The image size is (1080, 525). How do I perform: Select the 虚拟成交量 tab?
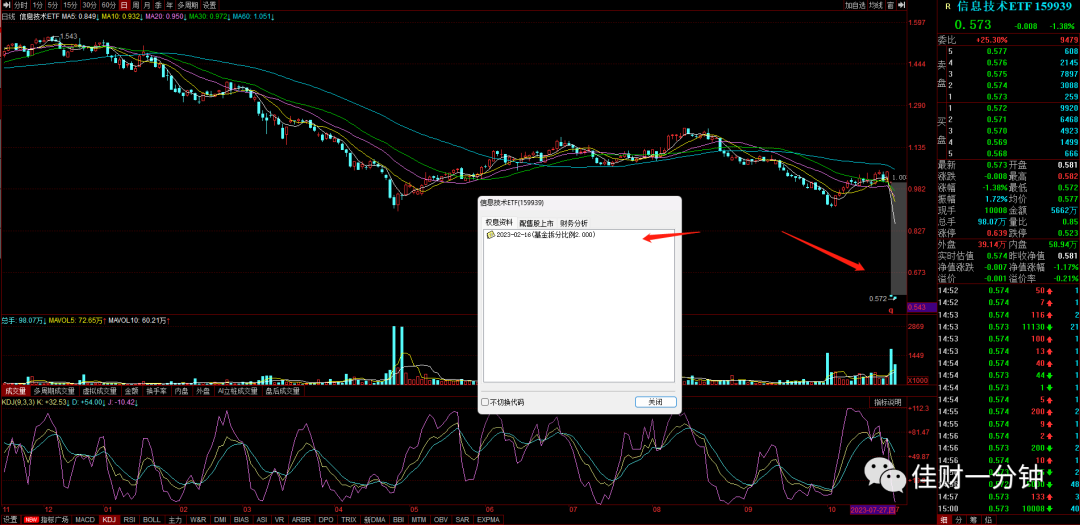(101, 391)
